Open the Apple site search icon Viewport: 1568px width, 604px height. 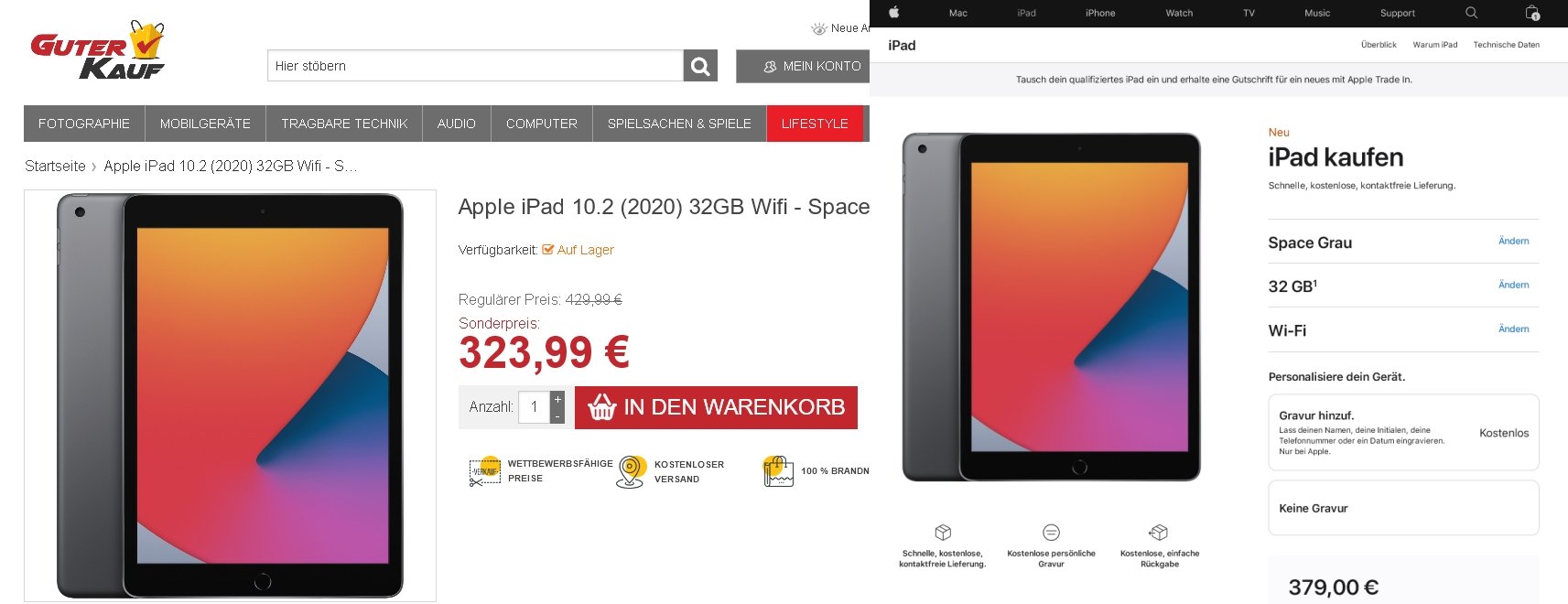click(x=1471, y=13)
